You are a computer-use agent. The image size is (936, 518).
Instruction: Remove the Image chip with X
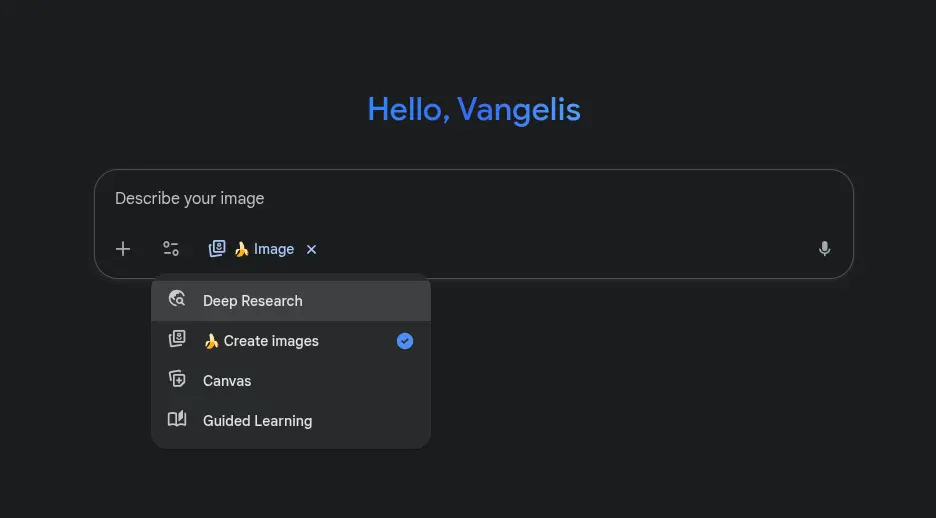[x=311, y=249]
